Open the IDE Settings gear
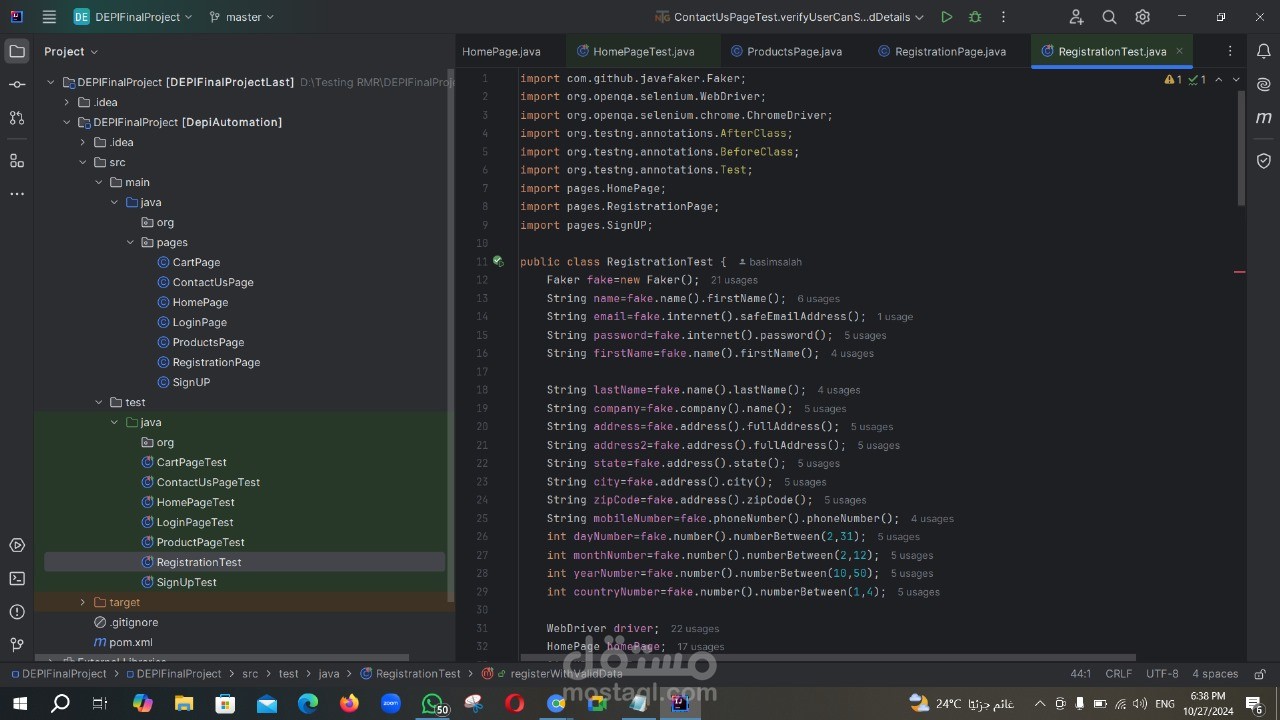The image size is (1280, 720). tap(1142, 17)
